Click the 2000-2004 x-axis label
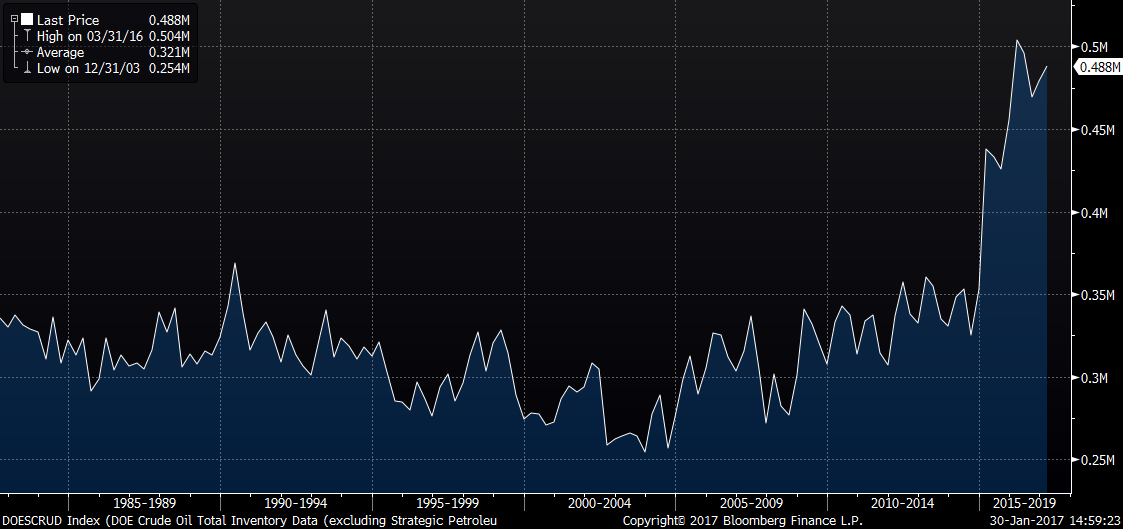Viewport: 1123px width, 529px height. [x=599, y=503]
